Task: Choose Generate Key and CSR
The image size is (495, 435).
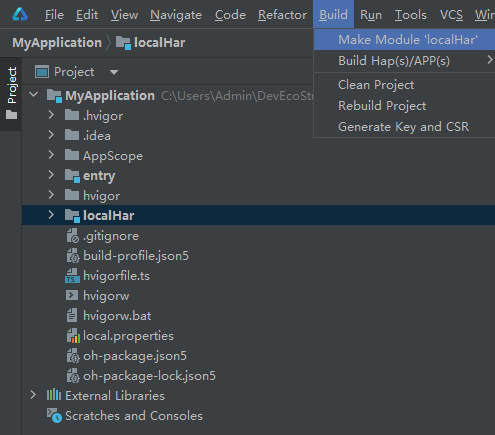Action: [404, 127]
